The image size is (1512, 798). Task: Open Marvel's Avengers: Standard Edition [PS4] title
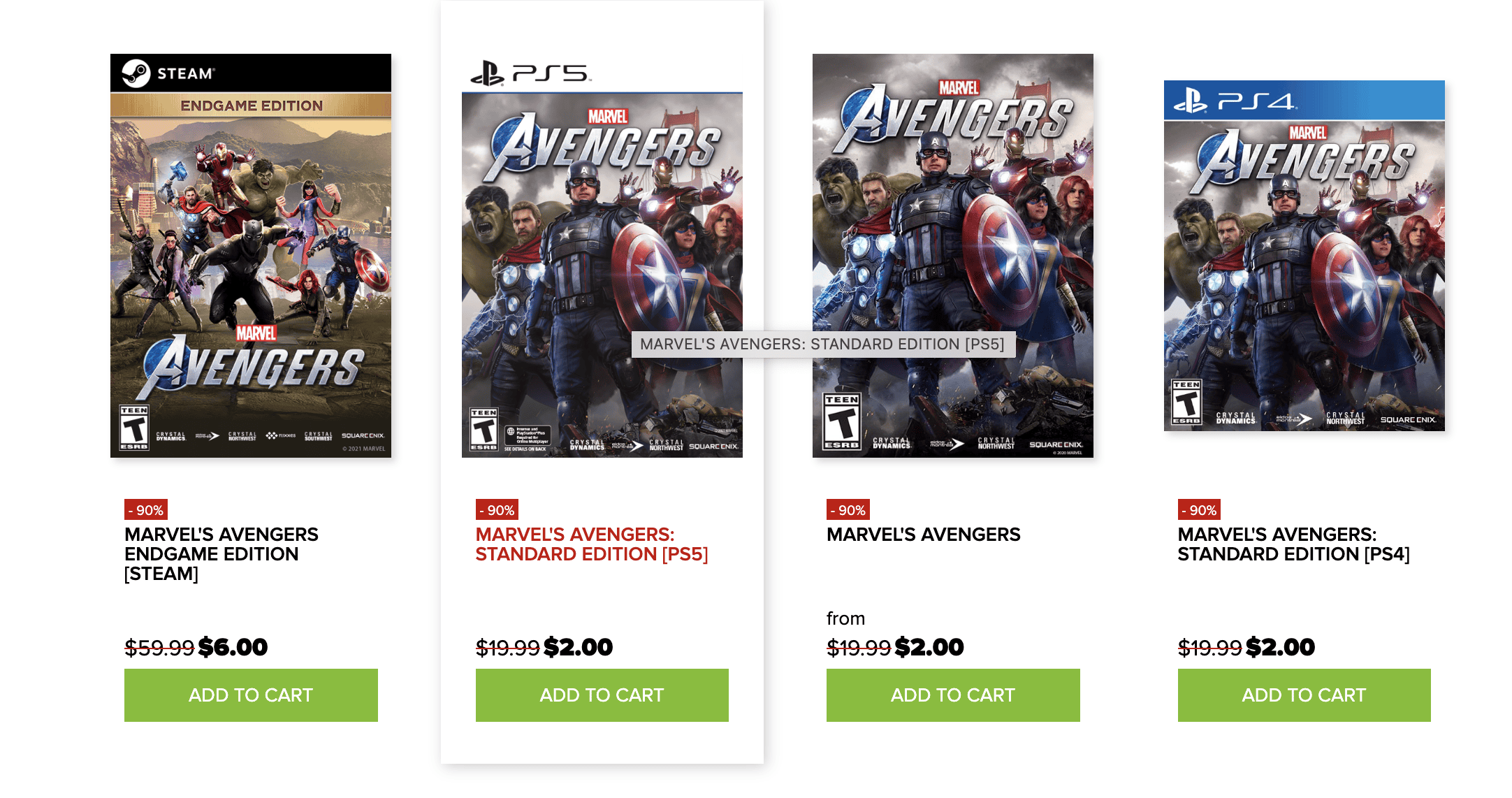coord(1294,544)
